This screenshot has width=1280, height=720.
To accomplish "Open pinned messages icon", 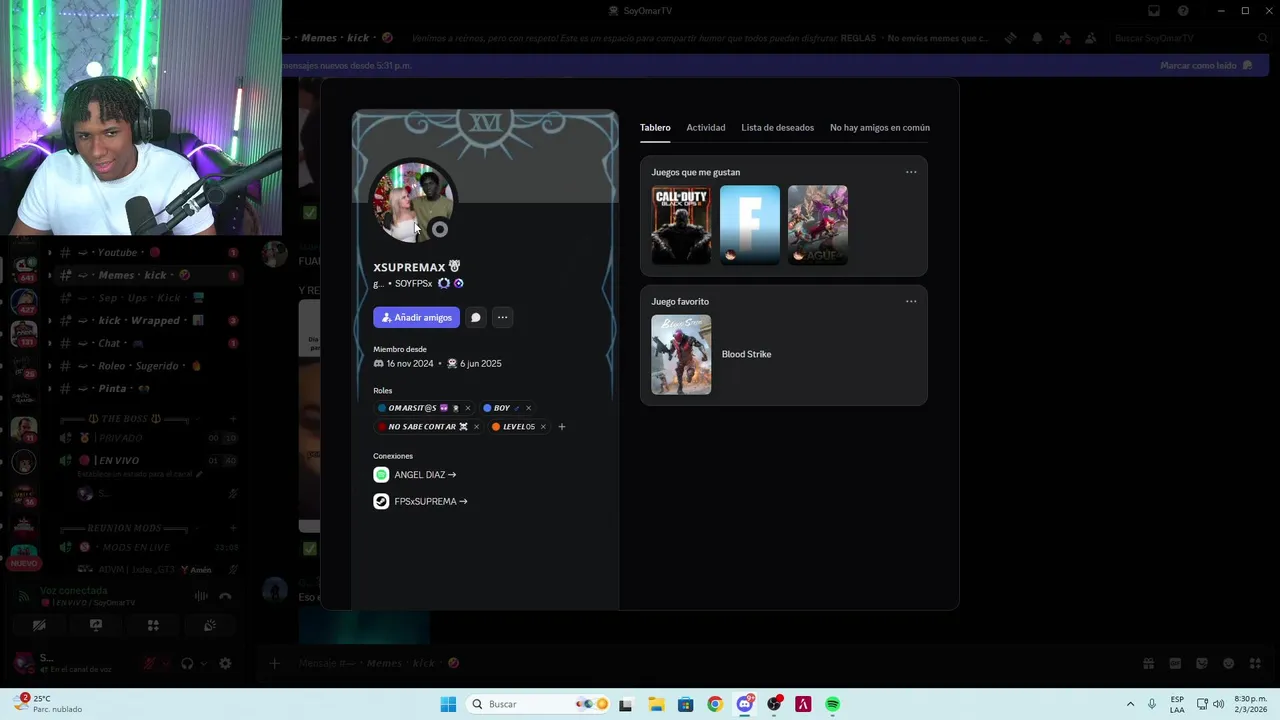I will 1064,38.
